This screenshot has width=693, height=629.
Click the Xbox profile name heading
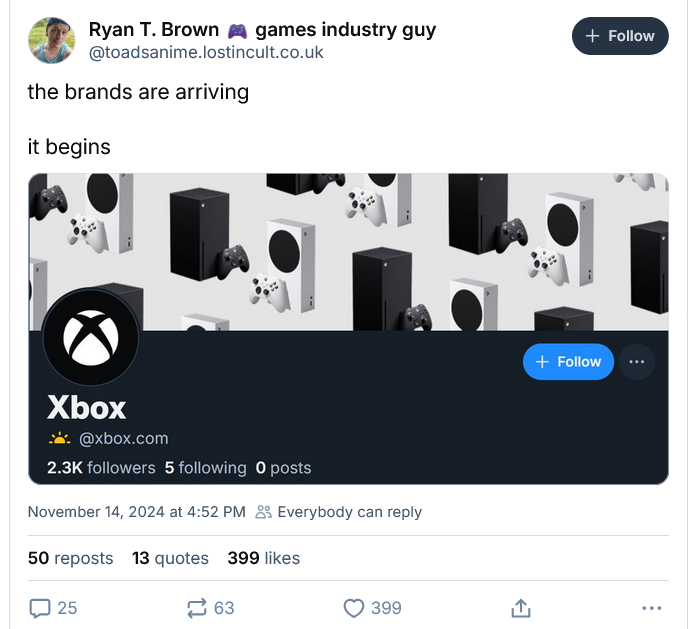[87, 408]
